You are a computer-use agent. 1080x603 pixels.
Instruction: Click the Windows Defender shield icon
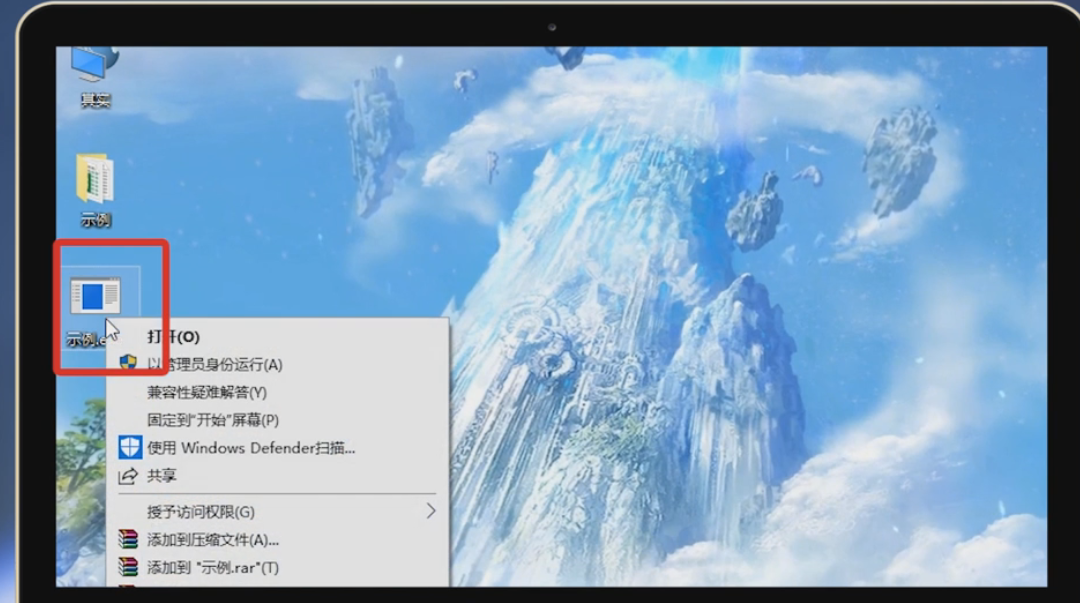pyautogui.click(x=129, y=447)
